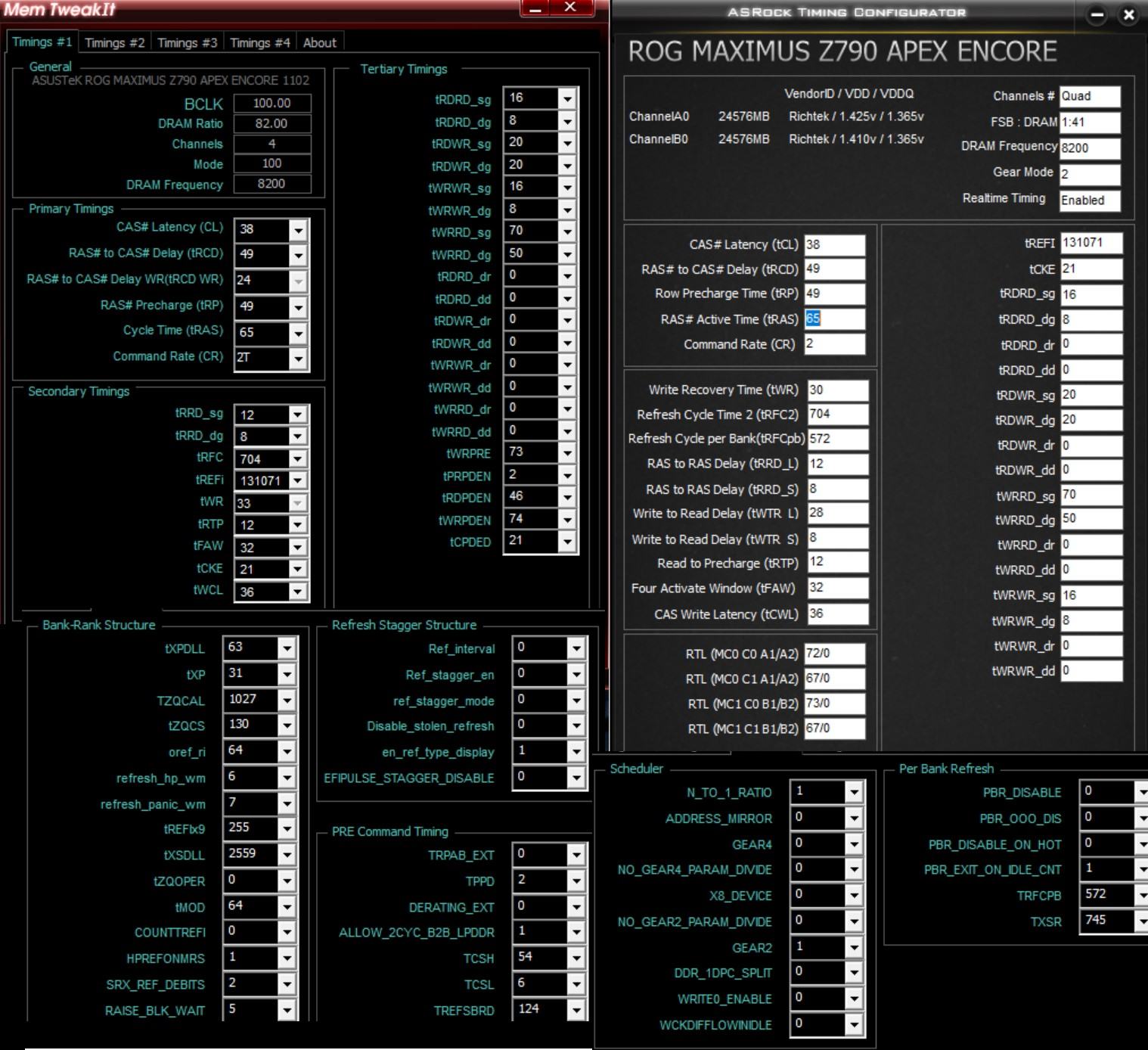Open the CAS# Latency (CL) dropdown
Viewport: 1148px width, 1050px height.
point(299,230)
